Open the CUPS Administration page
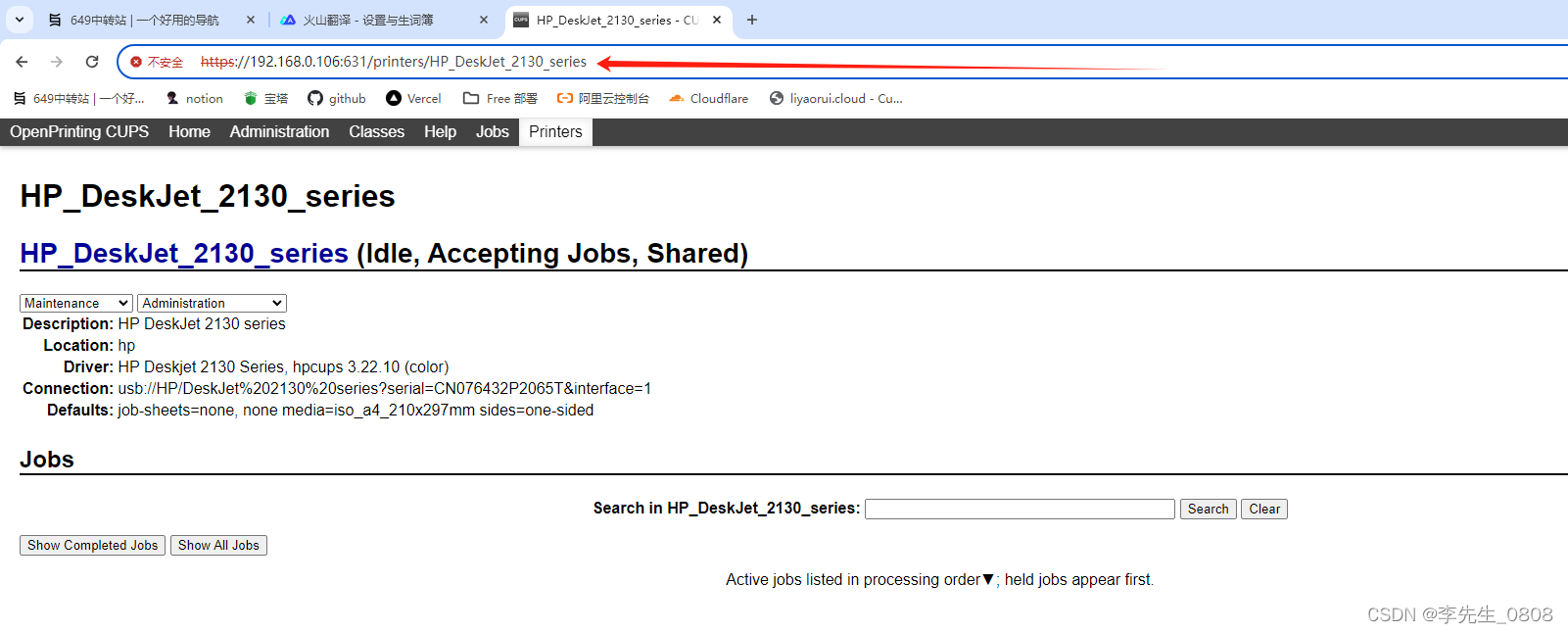This screenshot has height=633, width=1568. click(279, 131)
